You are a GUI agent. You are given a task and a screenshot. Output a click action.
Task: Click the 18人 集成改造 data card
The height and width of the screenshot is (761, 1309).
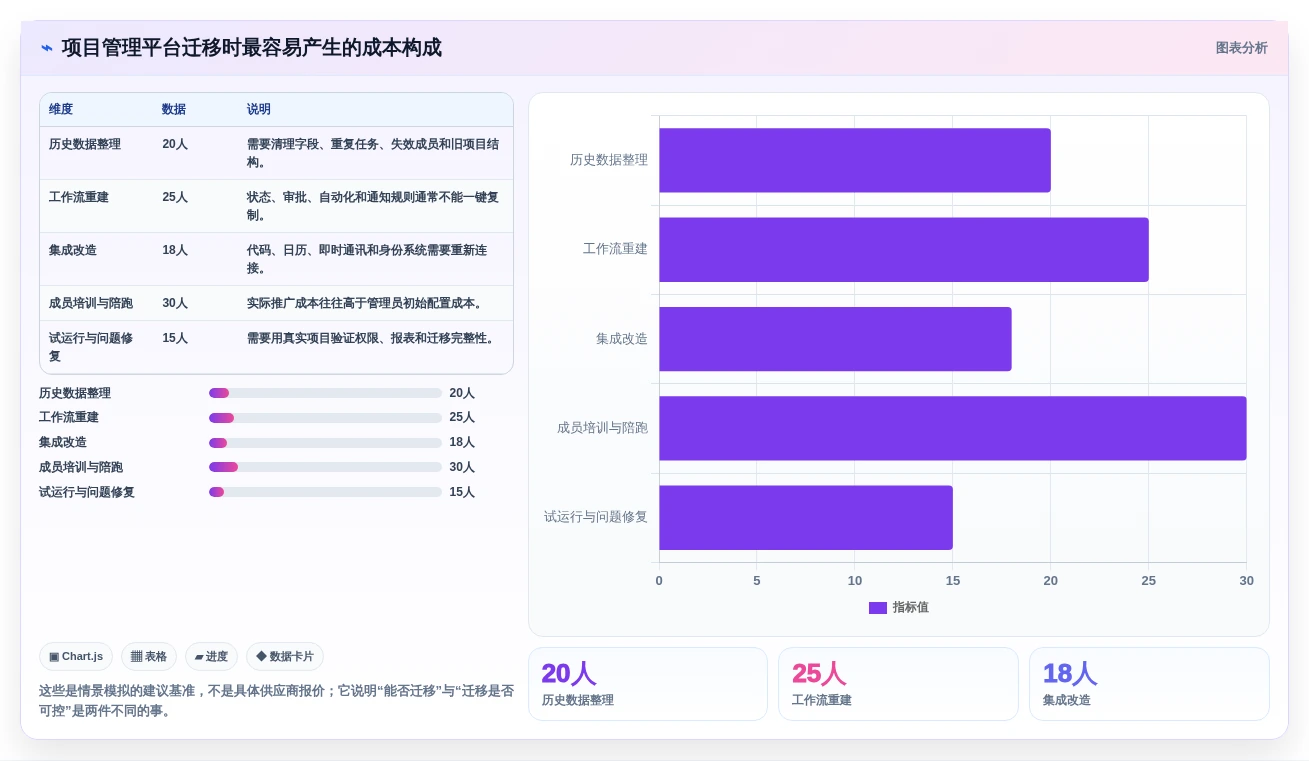[x=1149, y=684]
